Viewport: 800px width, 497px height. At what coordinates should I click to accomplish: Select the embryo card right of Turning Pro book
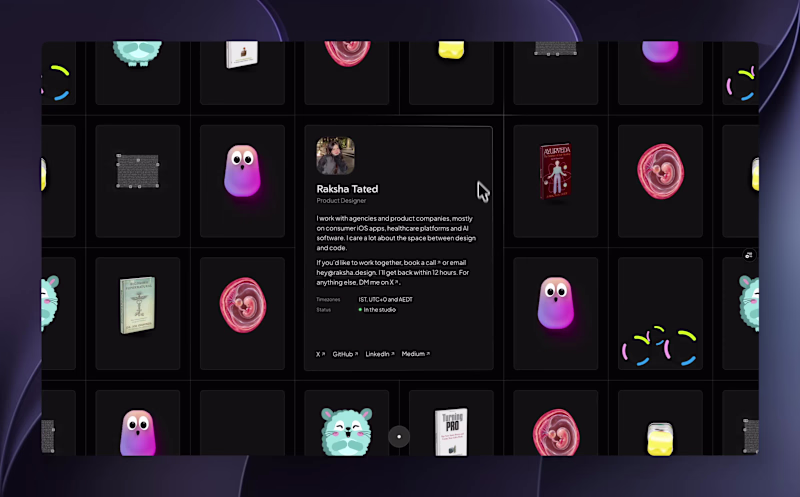point(556,423)
